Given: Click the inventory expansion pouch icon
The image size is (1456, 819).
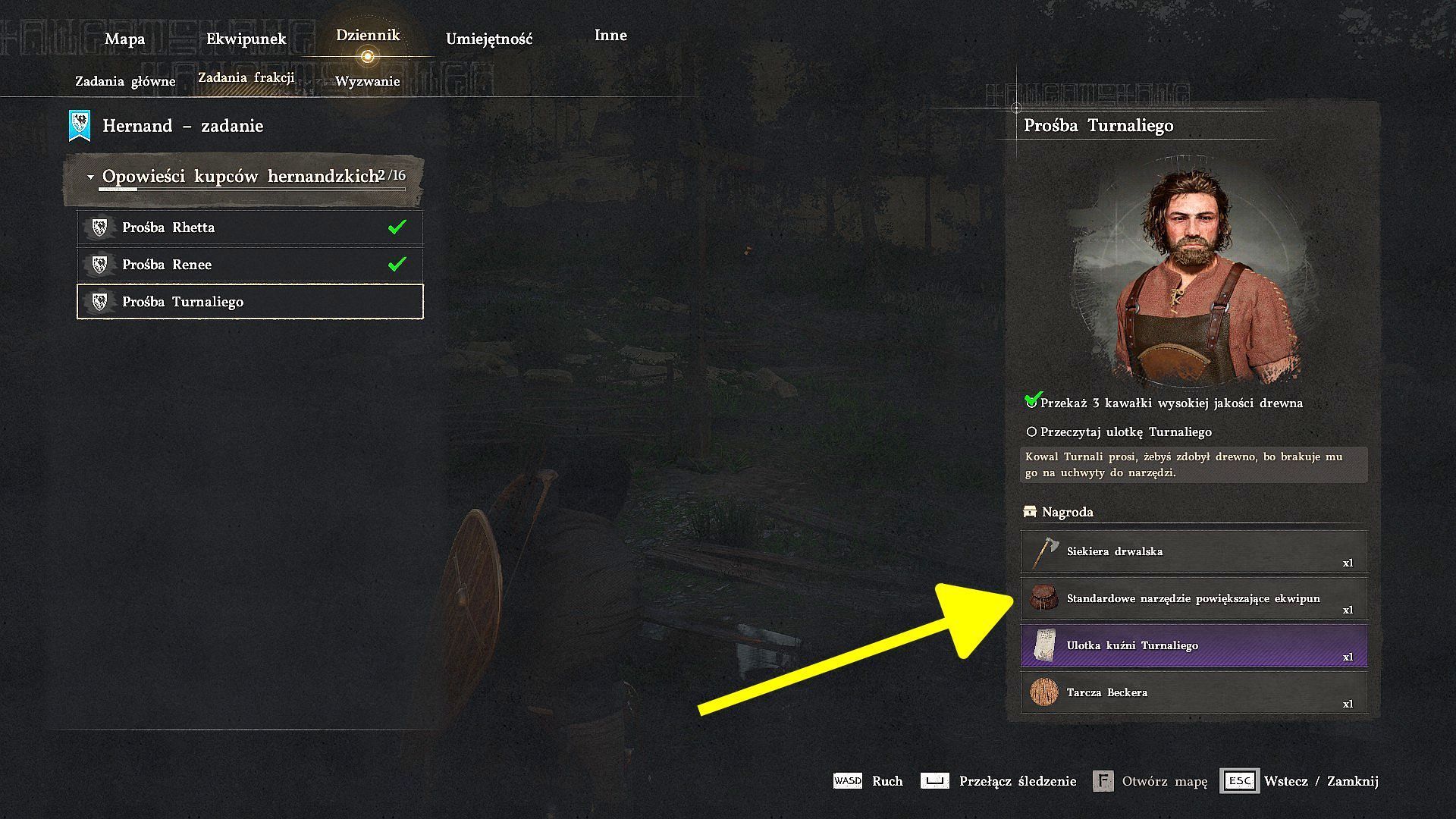Looking at the screenshot, I should point(1044,598).
